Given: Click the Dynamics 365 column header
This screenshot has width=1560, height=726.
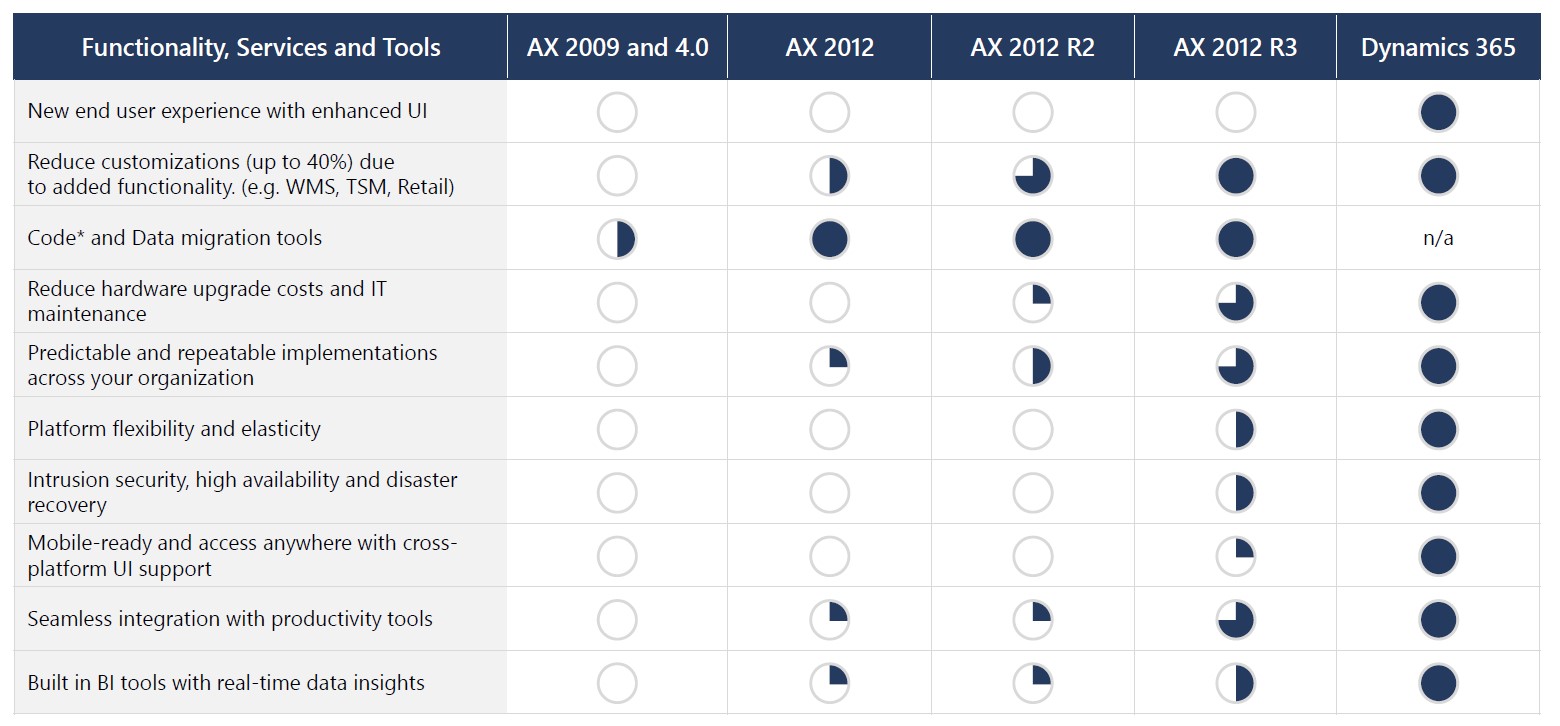Looking at the screenshot, I should (1438, 47).
